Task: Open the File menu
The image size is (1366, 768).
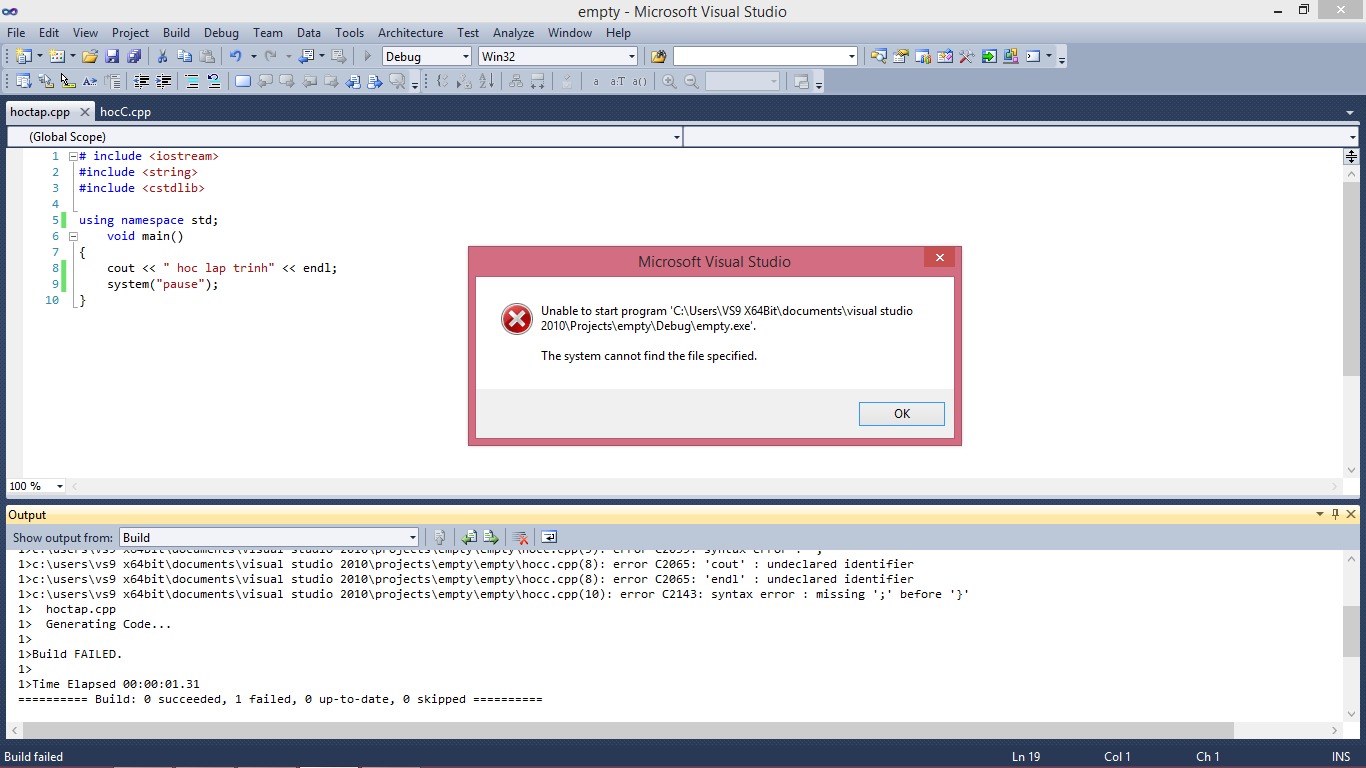Action: coord(16,33)
